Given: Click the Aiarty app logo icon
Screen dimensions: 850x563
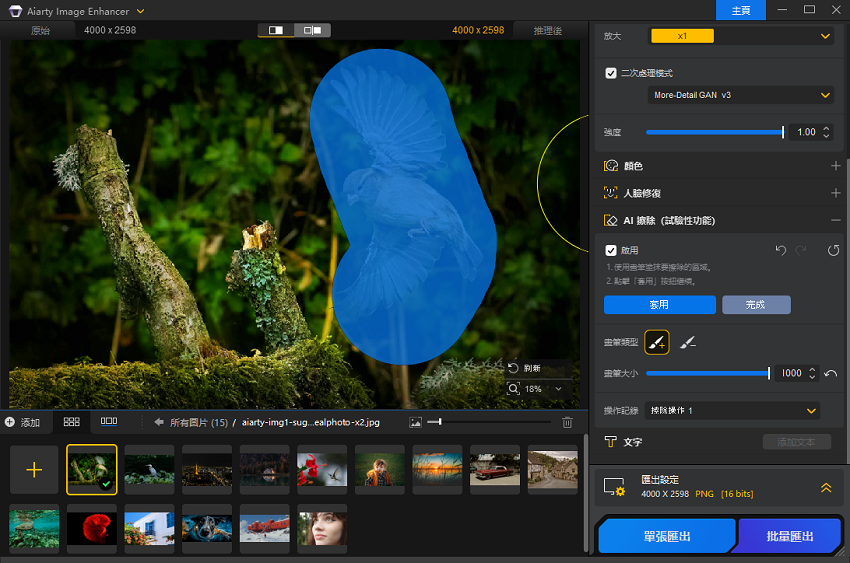Looking at the screenshot, I should (x=15, y=11).
